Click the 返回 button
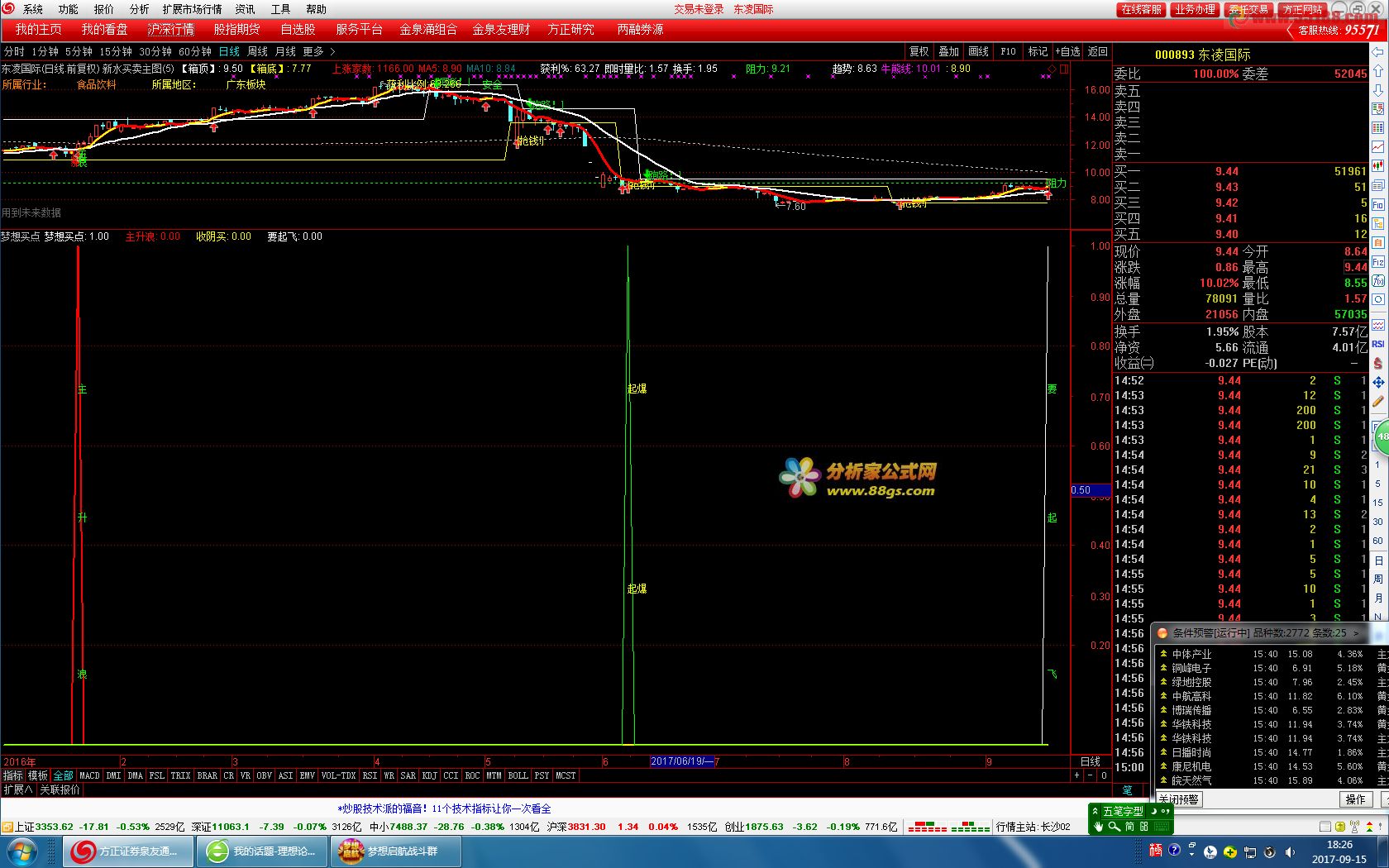The height and width of the screenshot is (868, 1389). pos(1098,51)
